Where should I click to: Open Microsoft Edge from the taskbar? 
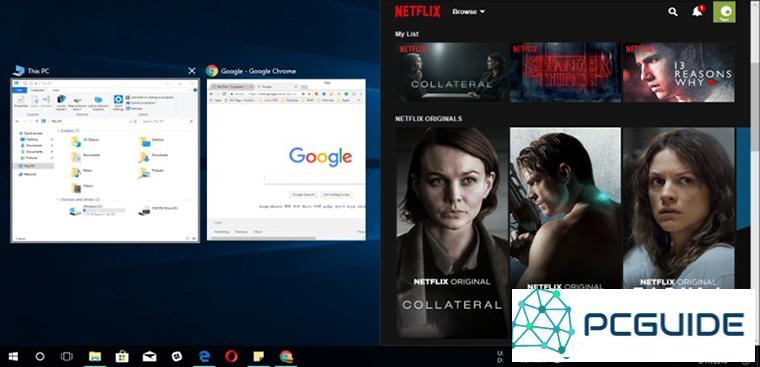click(x=204, y=356)
